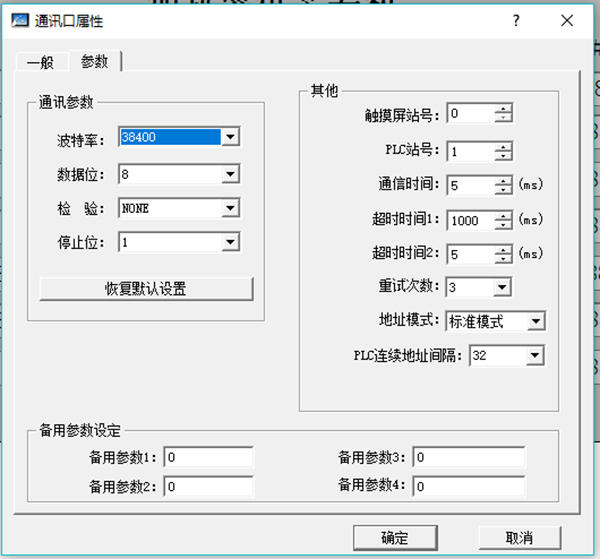Click inside the 超时时间2 value field
Screen dimensions: 600x559
pos(469,254)
